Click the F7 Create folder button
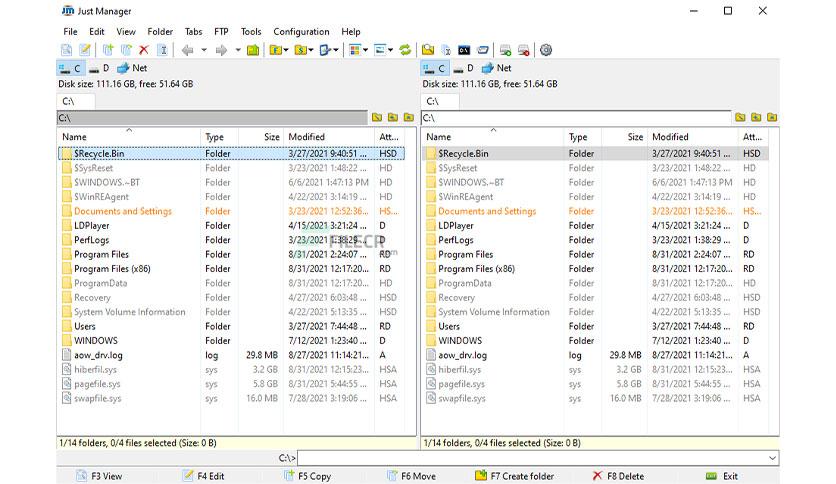 [515, 476]
